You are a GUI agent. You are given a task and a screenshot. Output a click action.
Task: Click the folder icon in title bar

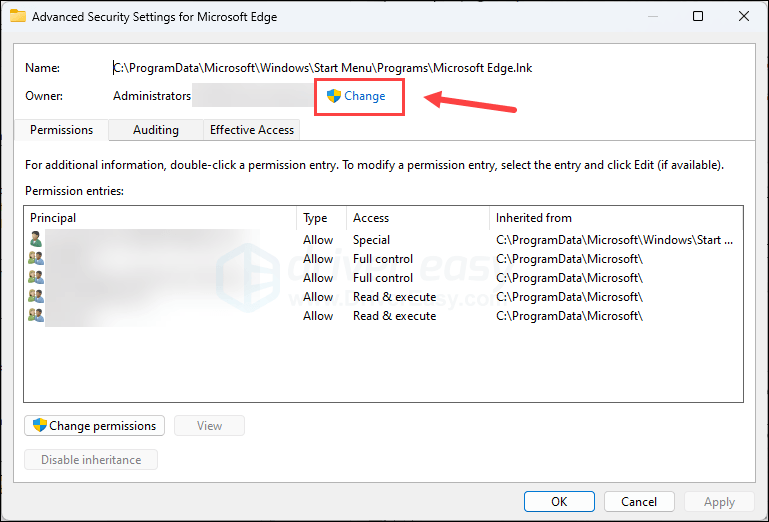click(x=18, y=16)
